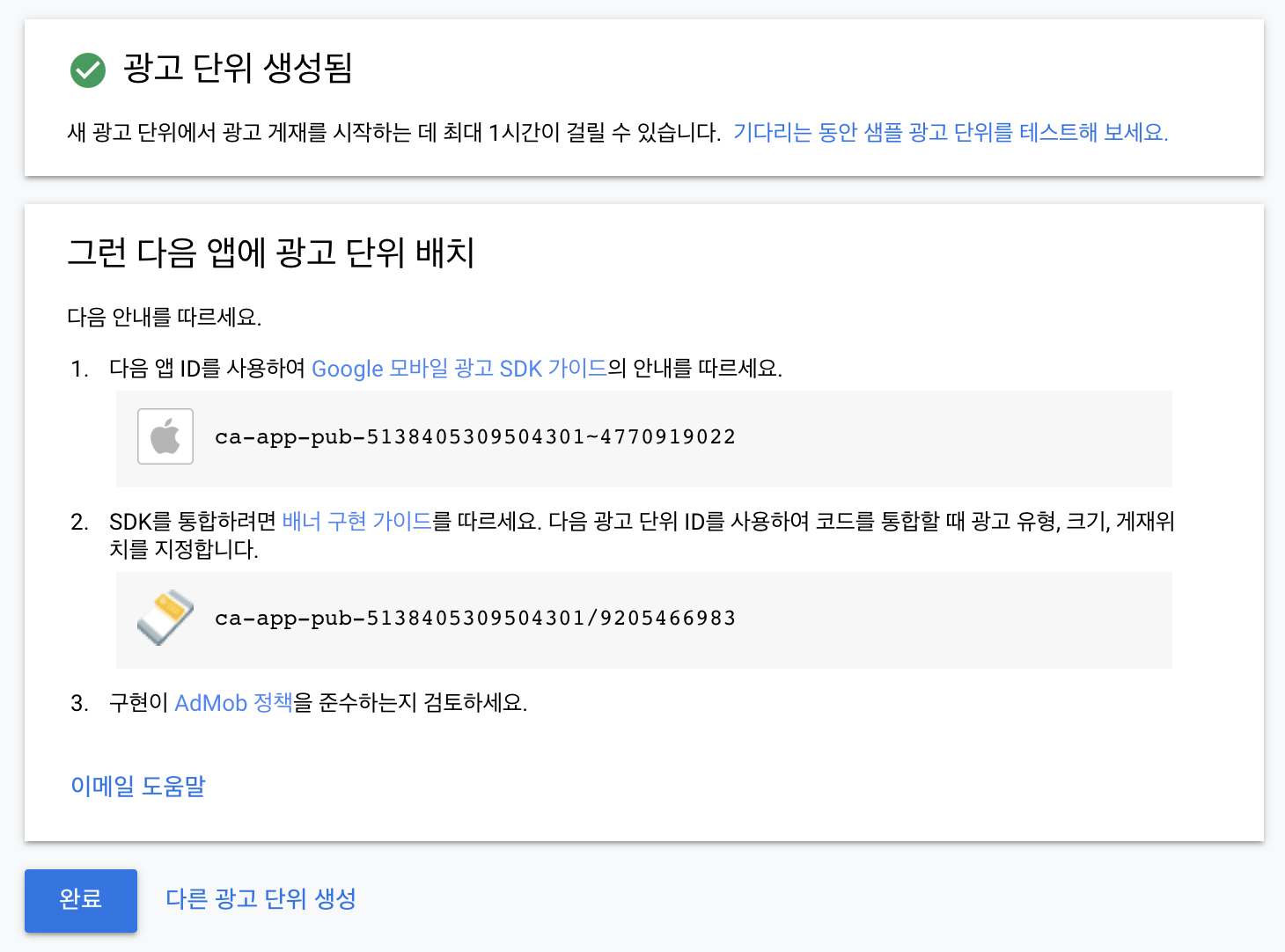Click the green checkmark success icon
Screen dimensions: 1285x952
tap(88, 70)
